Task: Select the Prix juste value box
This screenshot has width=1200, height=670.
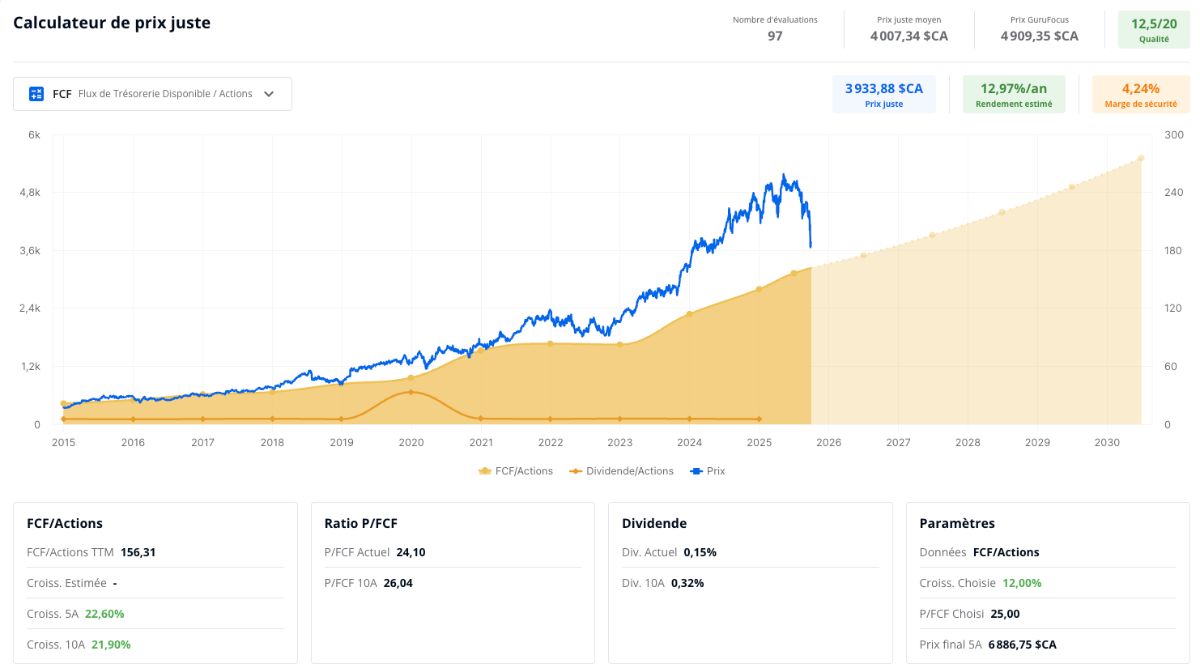Action: [x=884, y=94]
